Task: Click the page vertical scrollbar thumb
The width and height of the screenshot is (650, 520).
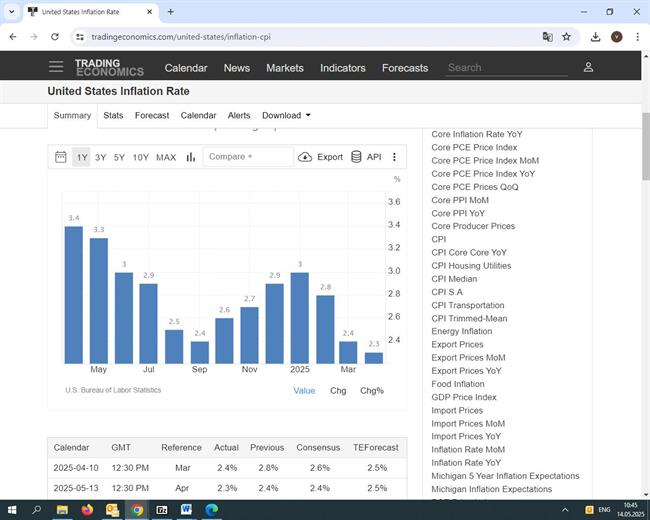Action: [646, 146]
